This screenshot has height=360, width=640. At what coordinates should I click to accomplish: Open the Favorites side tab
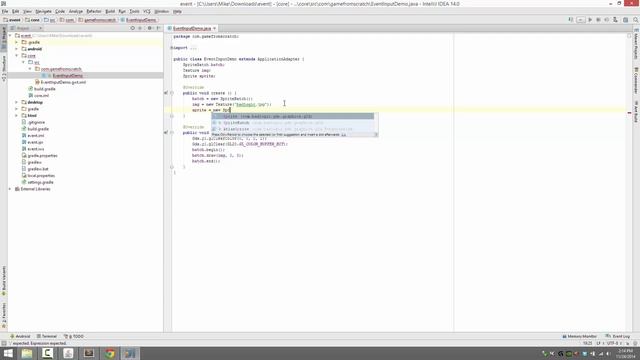click(x=4, y=316)
